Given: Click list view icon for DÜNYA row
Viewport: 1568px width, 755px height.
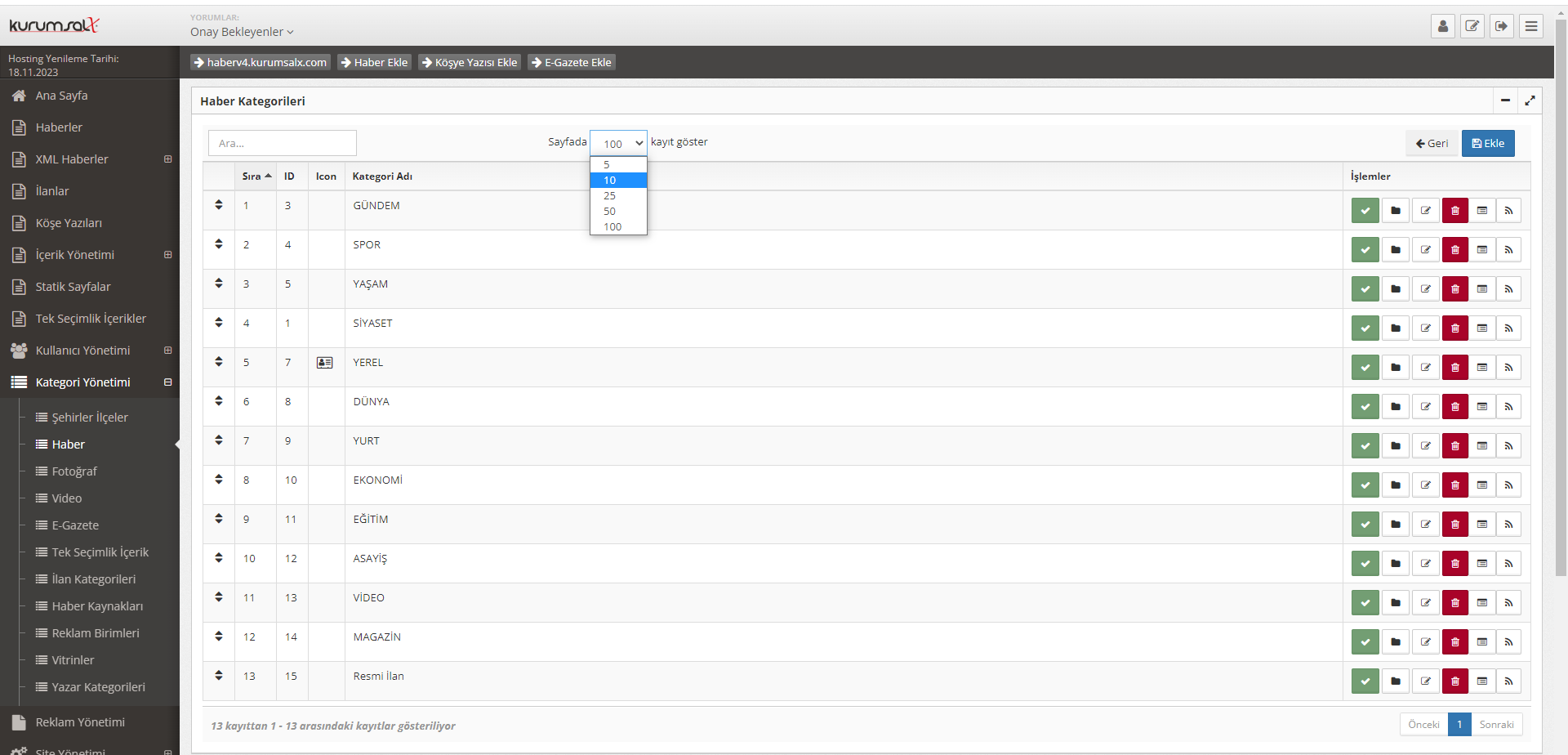Looking at the screenshot, I should point(1482,407).
